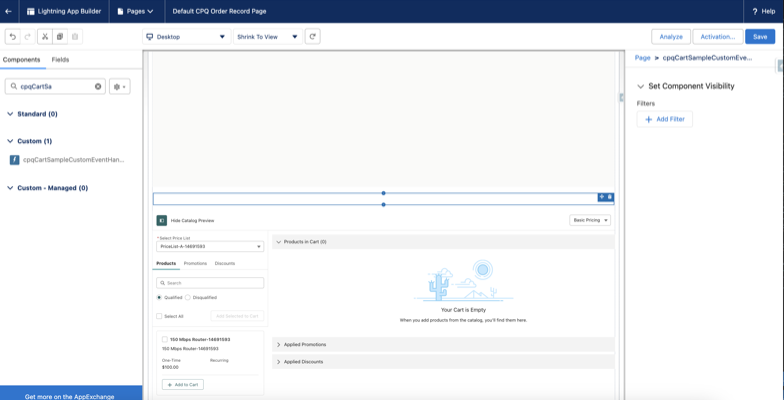Screen dimensions: 784x400
Task: Copy the selected component
Action: (x=60, y=36)
